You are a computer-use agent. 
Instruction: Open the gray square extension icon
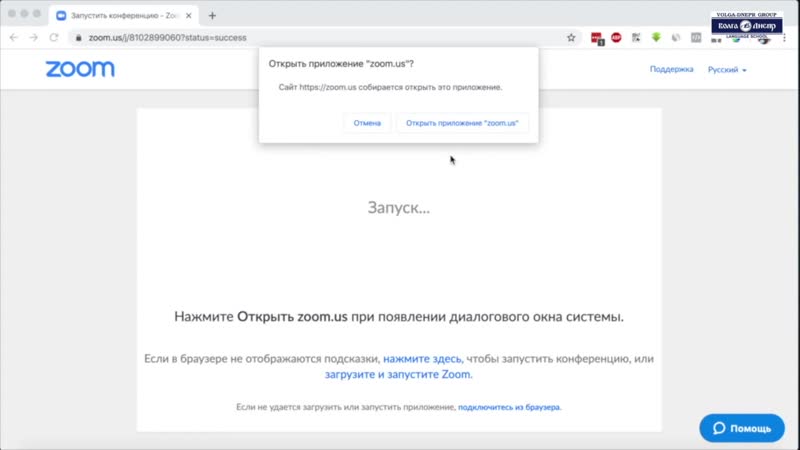pyautogui.click(x=696, y=37)
